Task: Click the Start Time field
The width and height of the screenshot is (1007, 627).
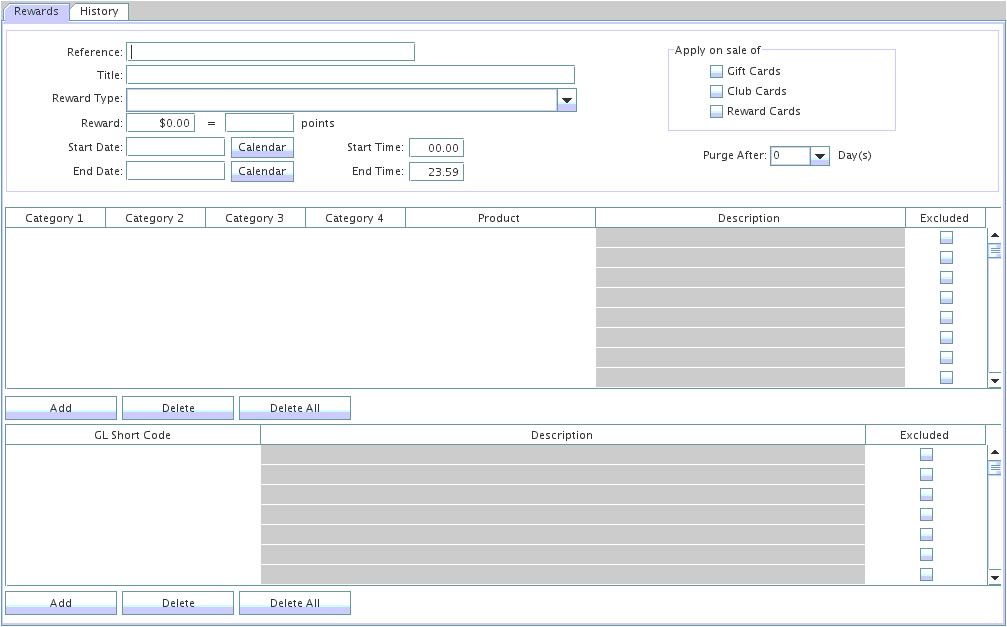Action: coord(436,148)
